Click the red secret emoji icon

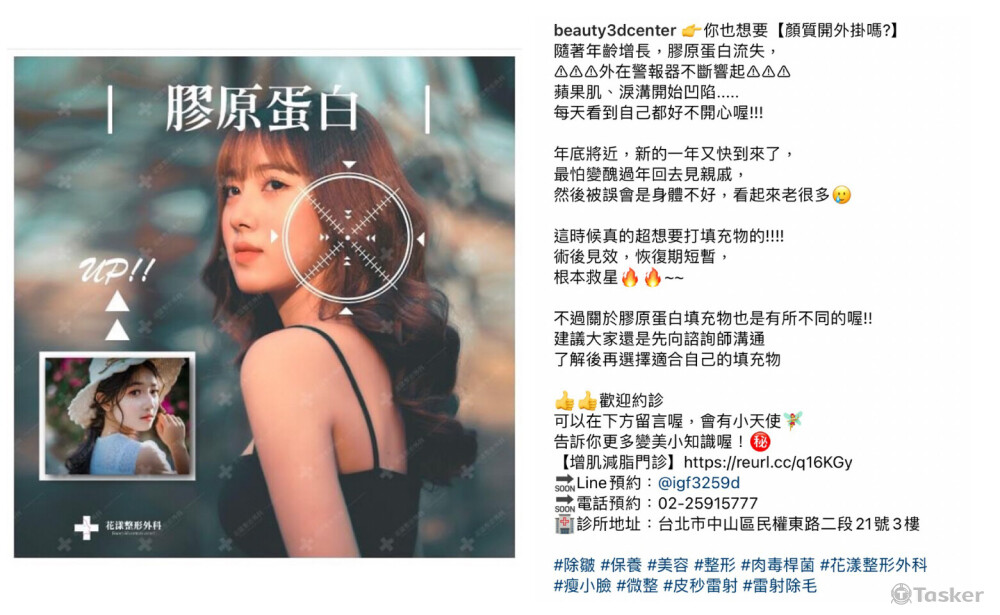(760, 441)
